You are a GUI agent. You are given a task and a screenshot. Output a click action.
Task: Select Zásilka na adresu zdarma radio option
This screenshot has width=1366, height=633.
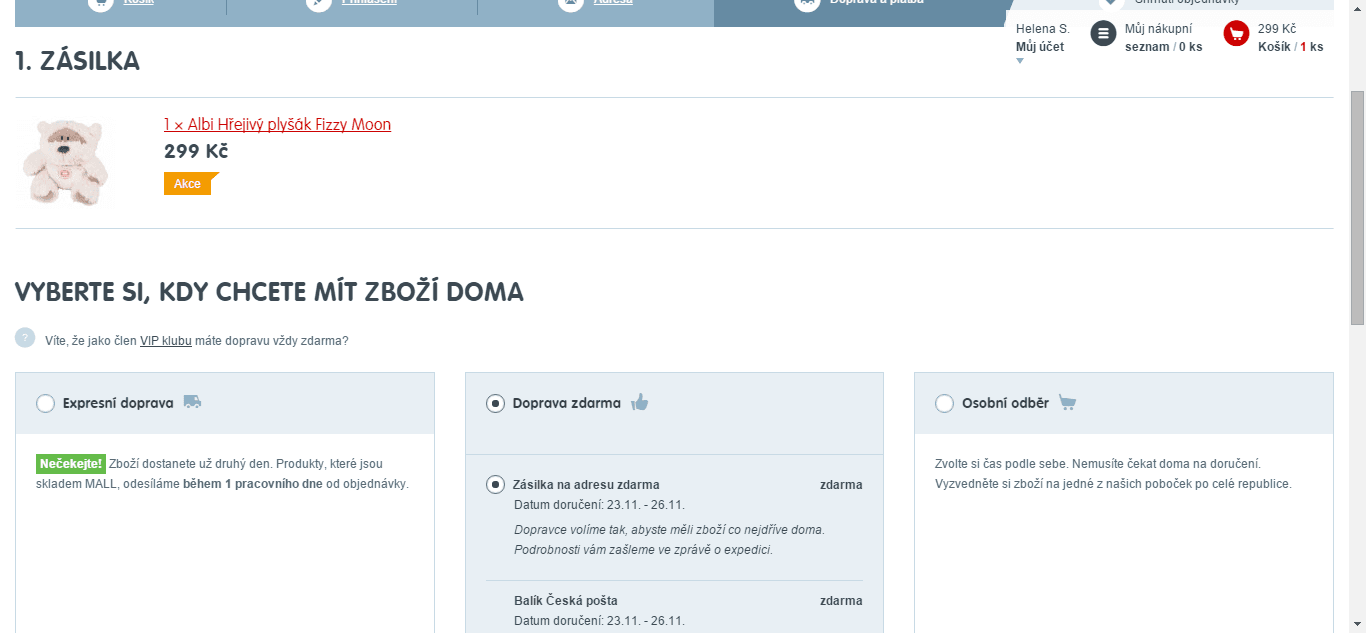pyautogui.click(x=495, y=485)
